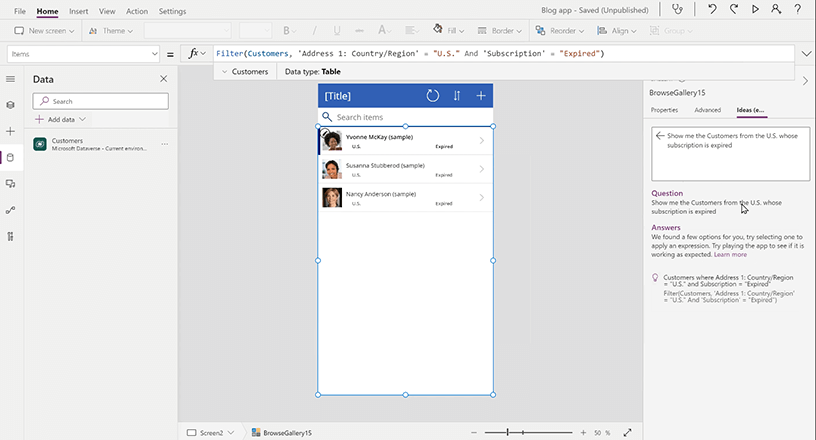This screenshot has width=816, height=440.
Task: Click the Insert plus sidebar icon
Action: coord(10,131)
